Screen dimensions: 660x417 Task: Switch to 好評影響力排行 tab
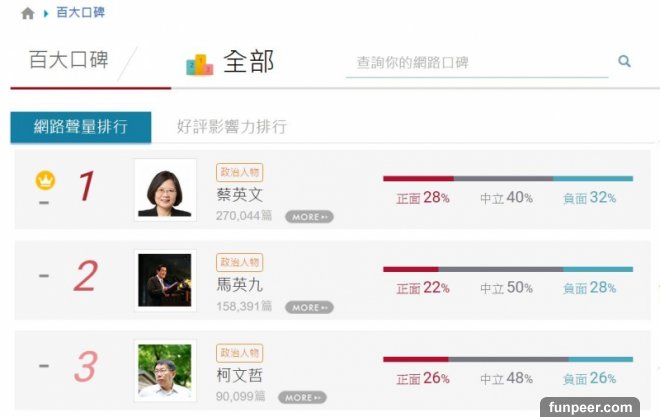tap(231, 127)
